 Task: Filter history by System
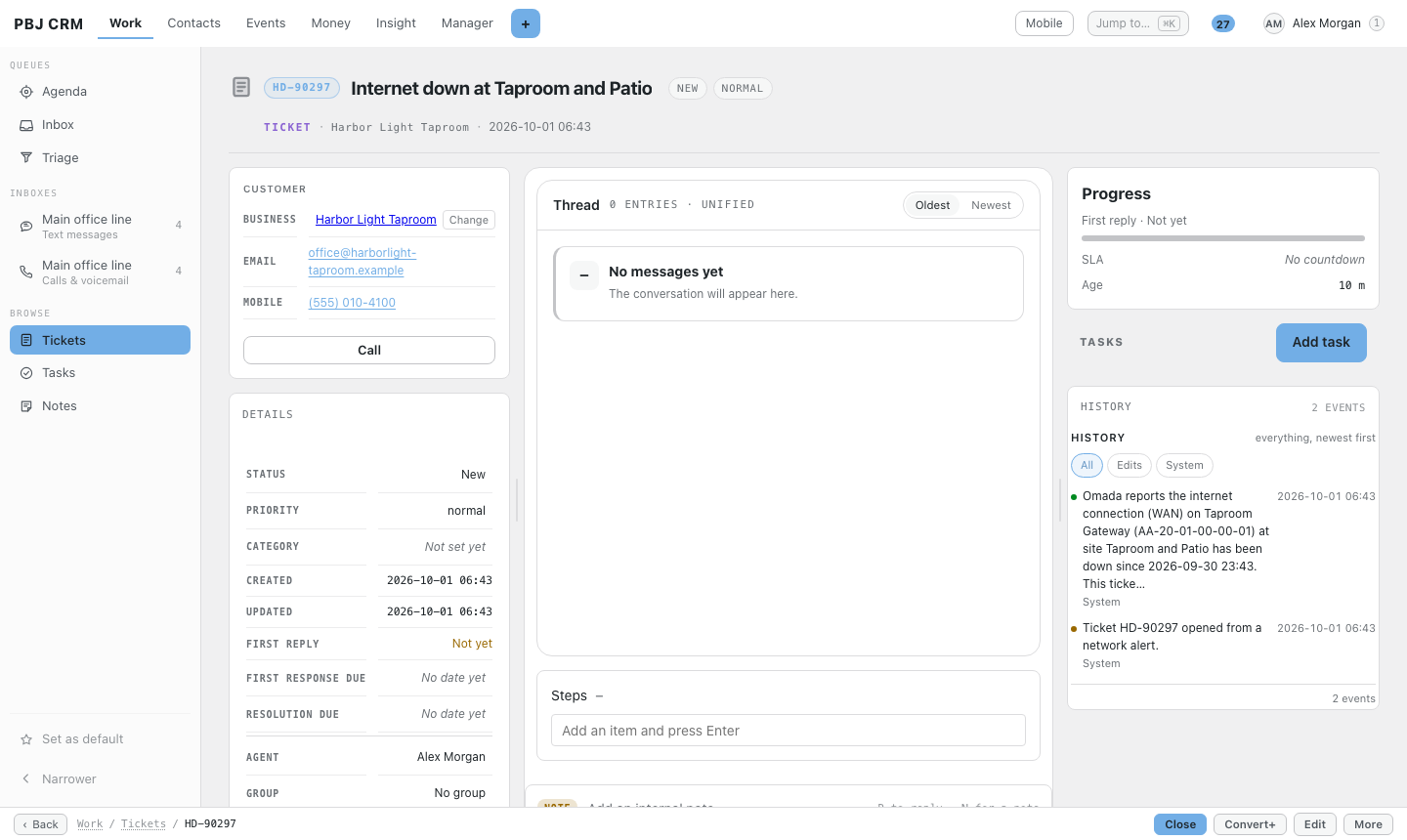coord(1184,466)
